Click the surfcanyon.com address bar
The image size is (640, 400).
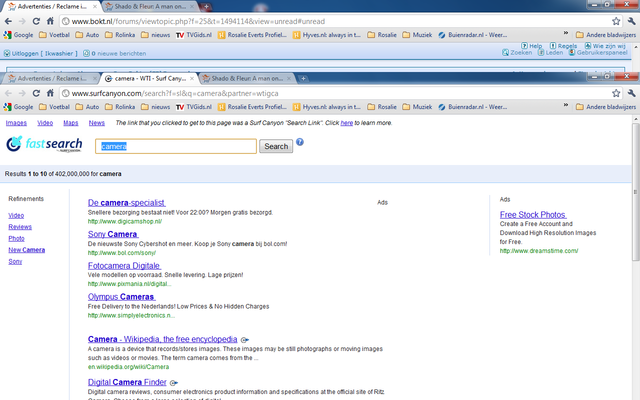(x=335, y=93)
